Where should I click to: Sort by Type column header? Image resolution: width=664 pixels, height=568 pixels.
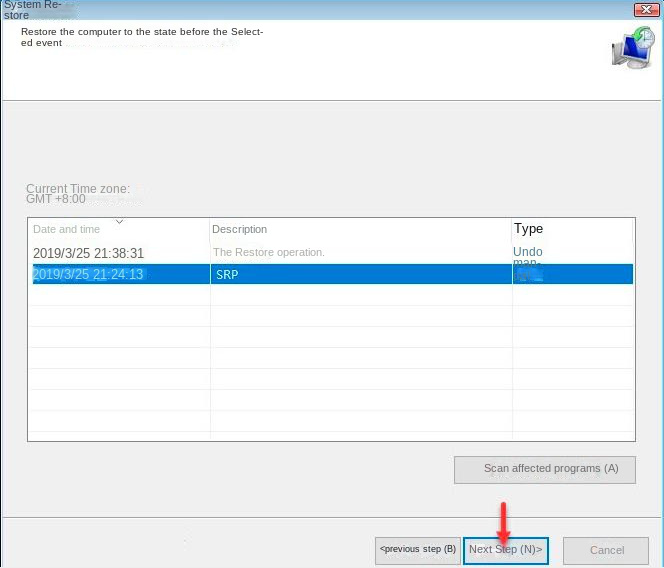coord(528,229)
